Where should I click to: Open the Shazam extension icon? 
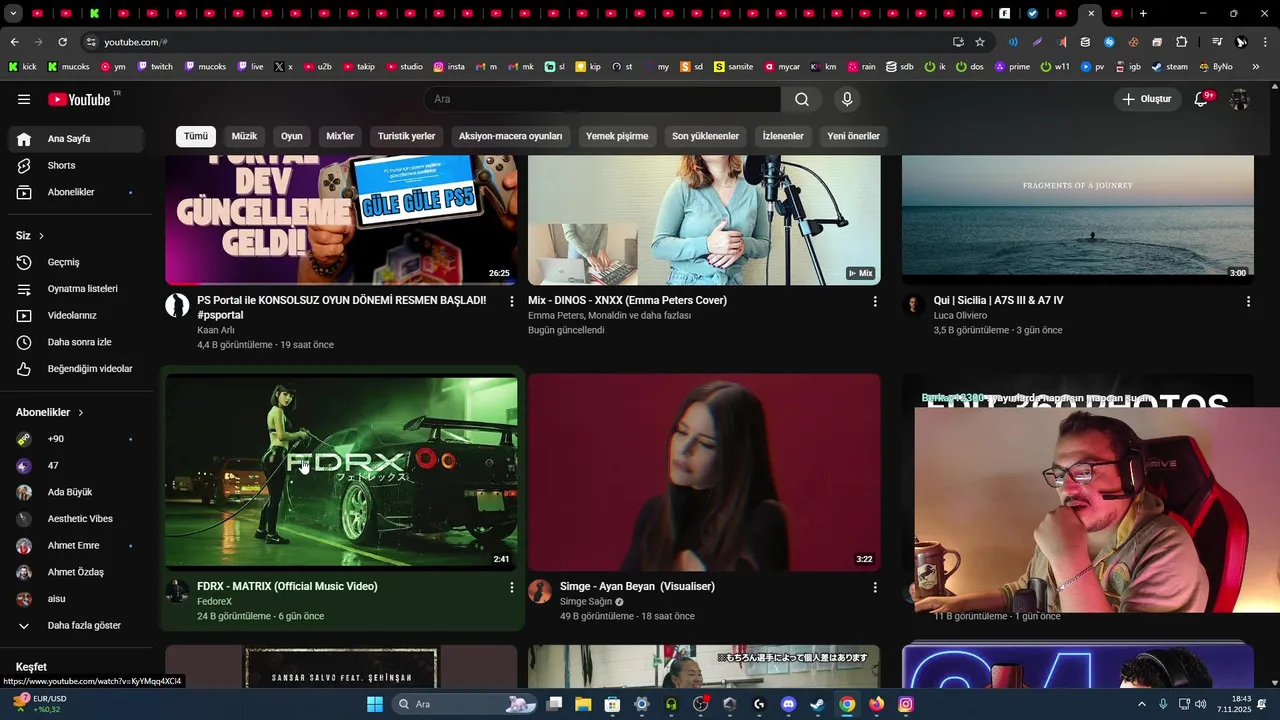tap(1109, 42)
